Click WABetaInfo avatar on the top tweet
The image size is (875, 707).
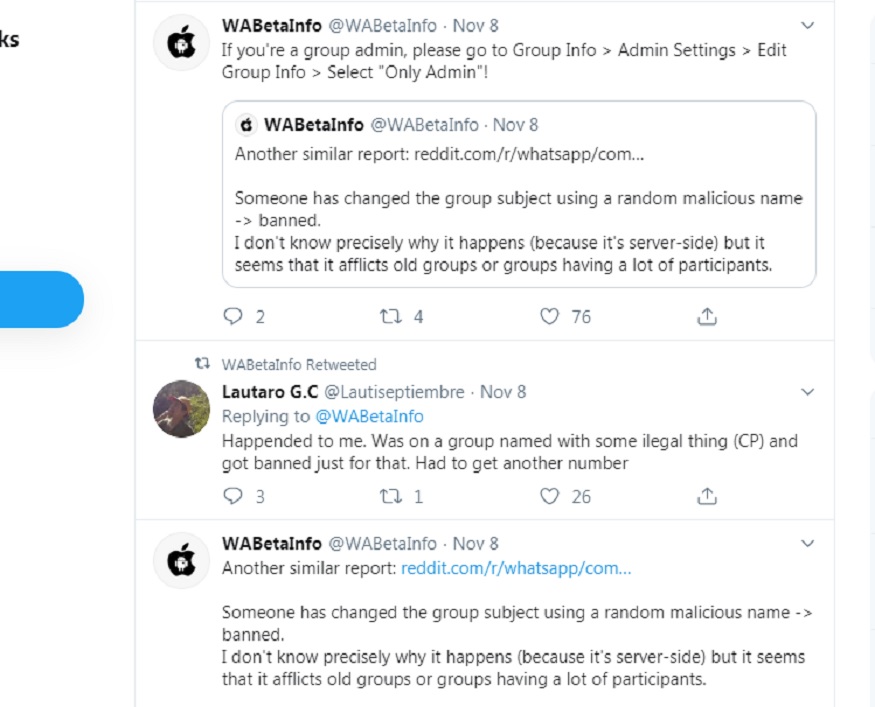pos(181,44)
